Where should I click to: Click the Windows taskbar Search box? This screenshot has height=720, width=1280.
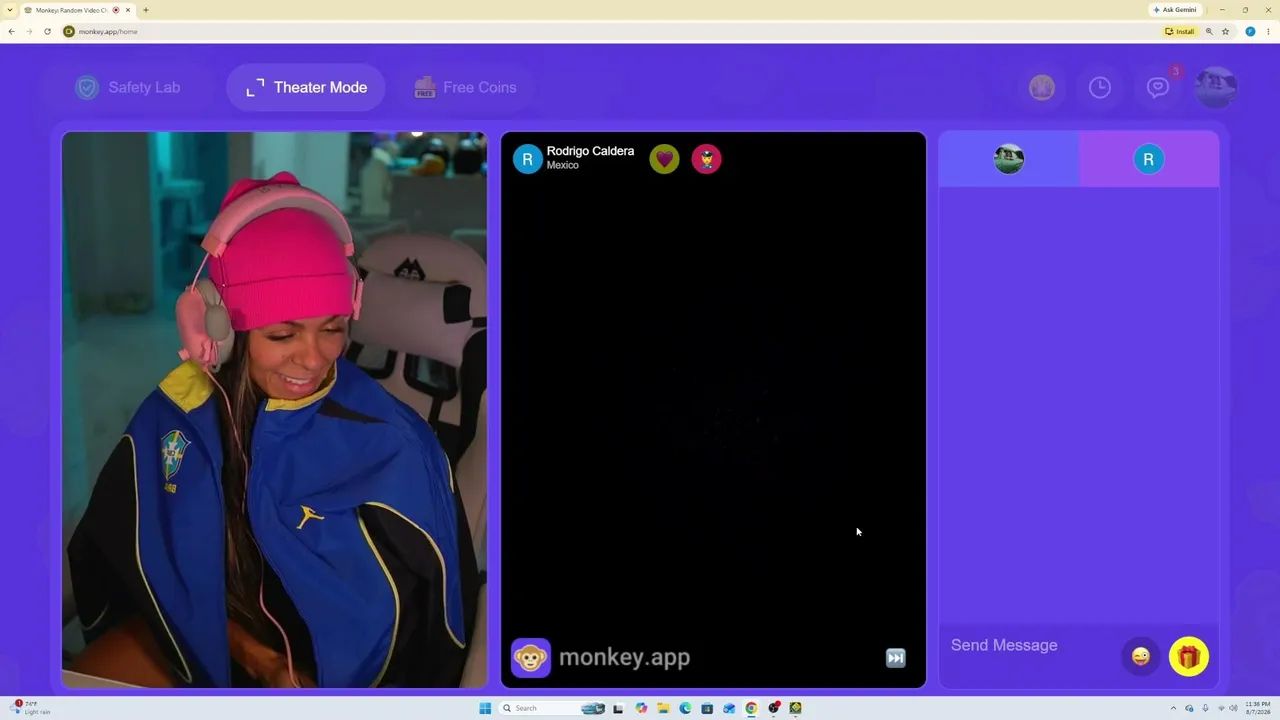(553, 708)
